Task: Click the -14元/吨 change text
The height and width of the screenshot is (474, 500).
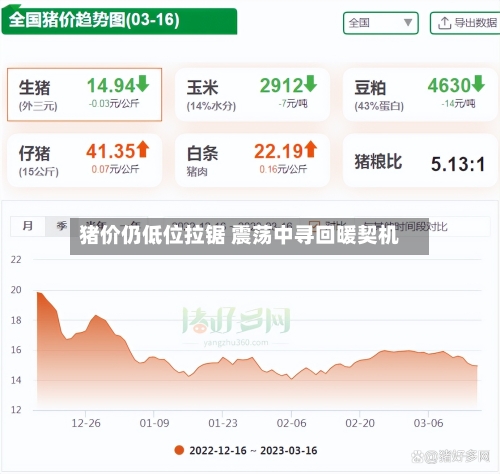Action: click(458, 104)
